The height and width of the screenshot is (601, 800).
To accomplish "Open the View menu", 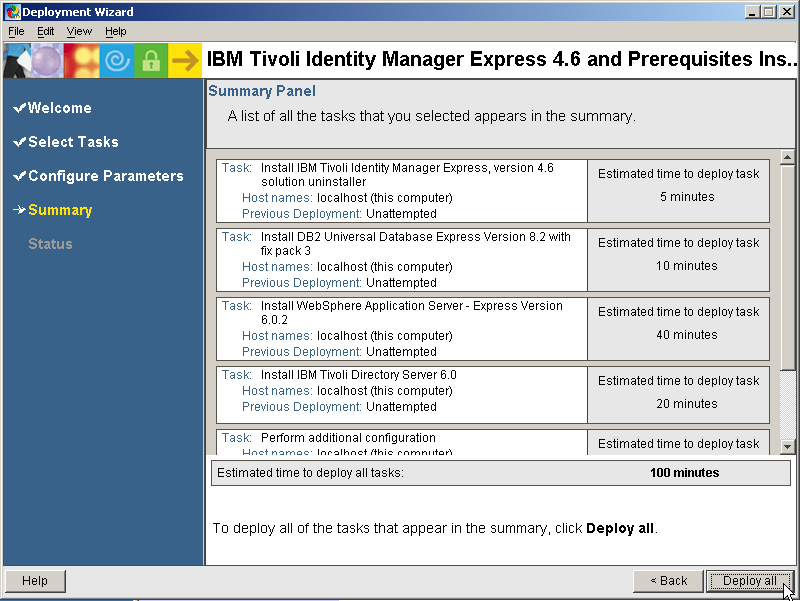I will 79,32.
